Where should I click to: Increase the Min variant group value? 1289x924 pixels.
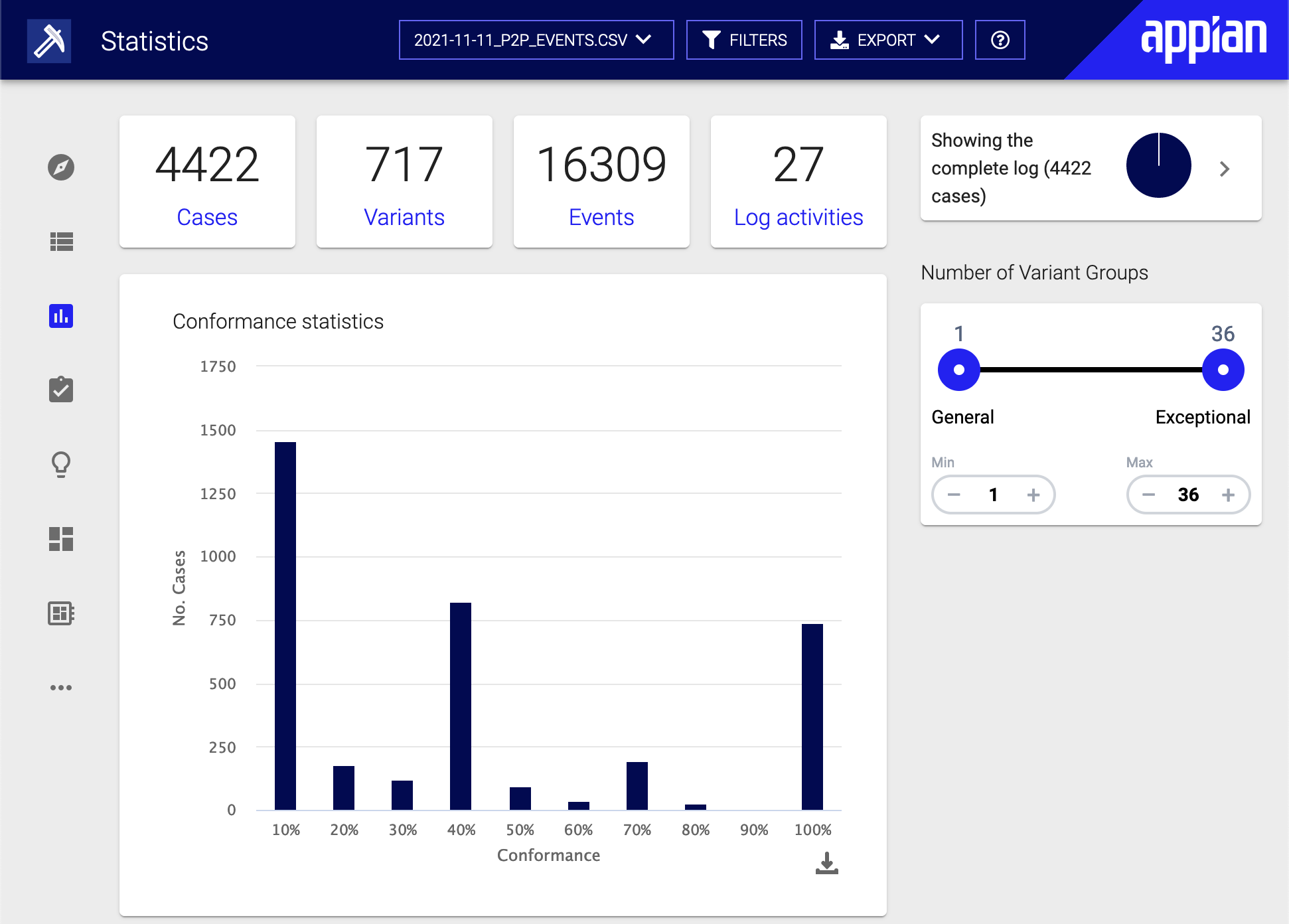1033,495
